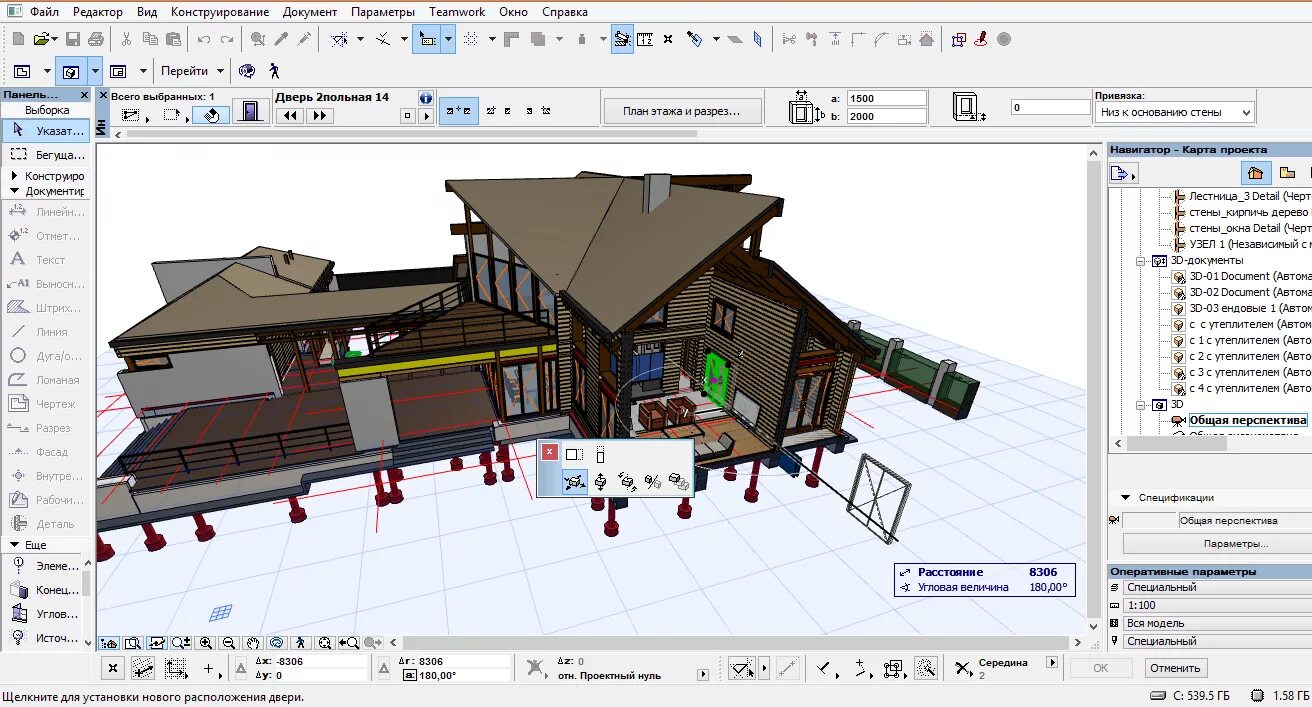The width and height of the screenshot is (1312, 707).
Task: Select the syringe inject parameters icon
Action: pyautogui.click(x=305, y=39)
